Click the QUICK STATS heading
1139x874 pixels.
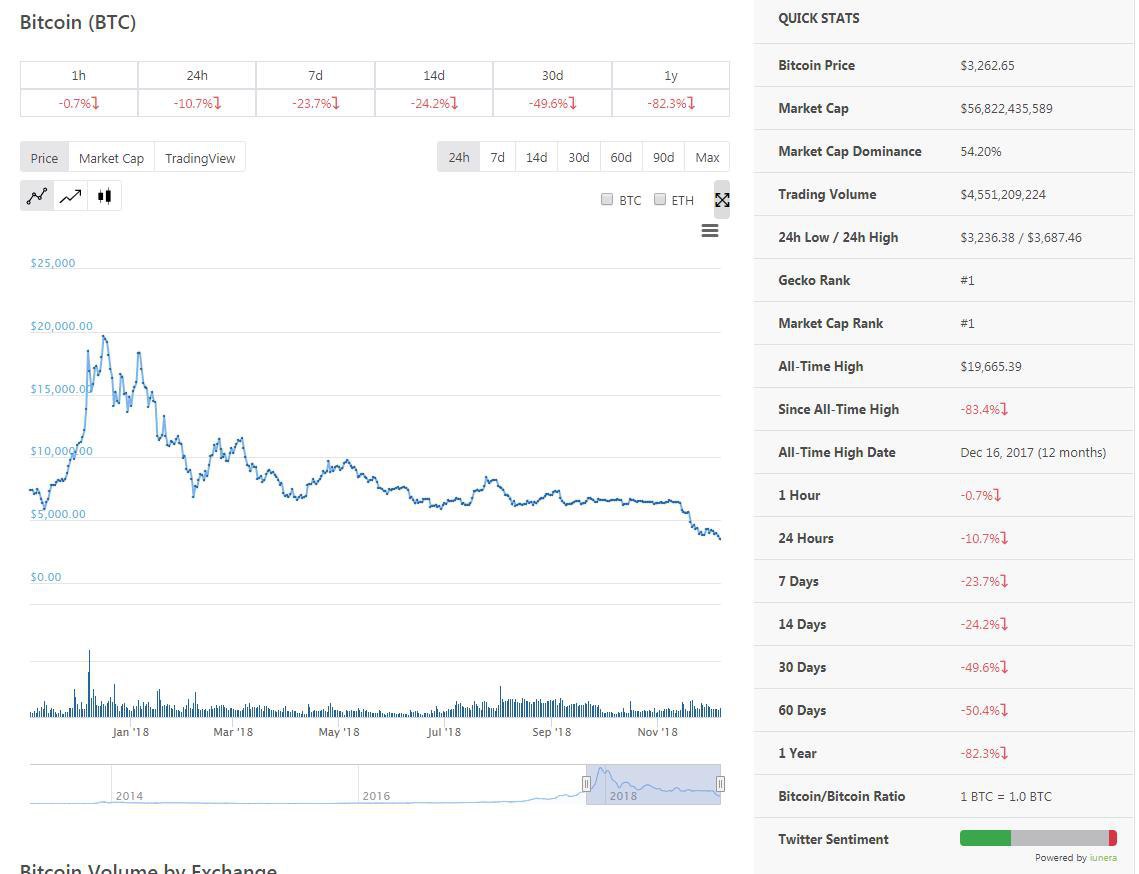pyautogui.click(x=819, y=18)
